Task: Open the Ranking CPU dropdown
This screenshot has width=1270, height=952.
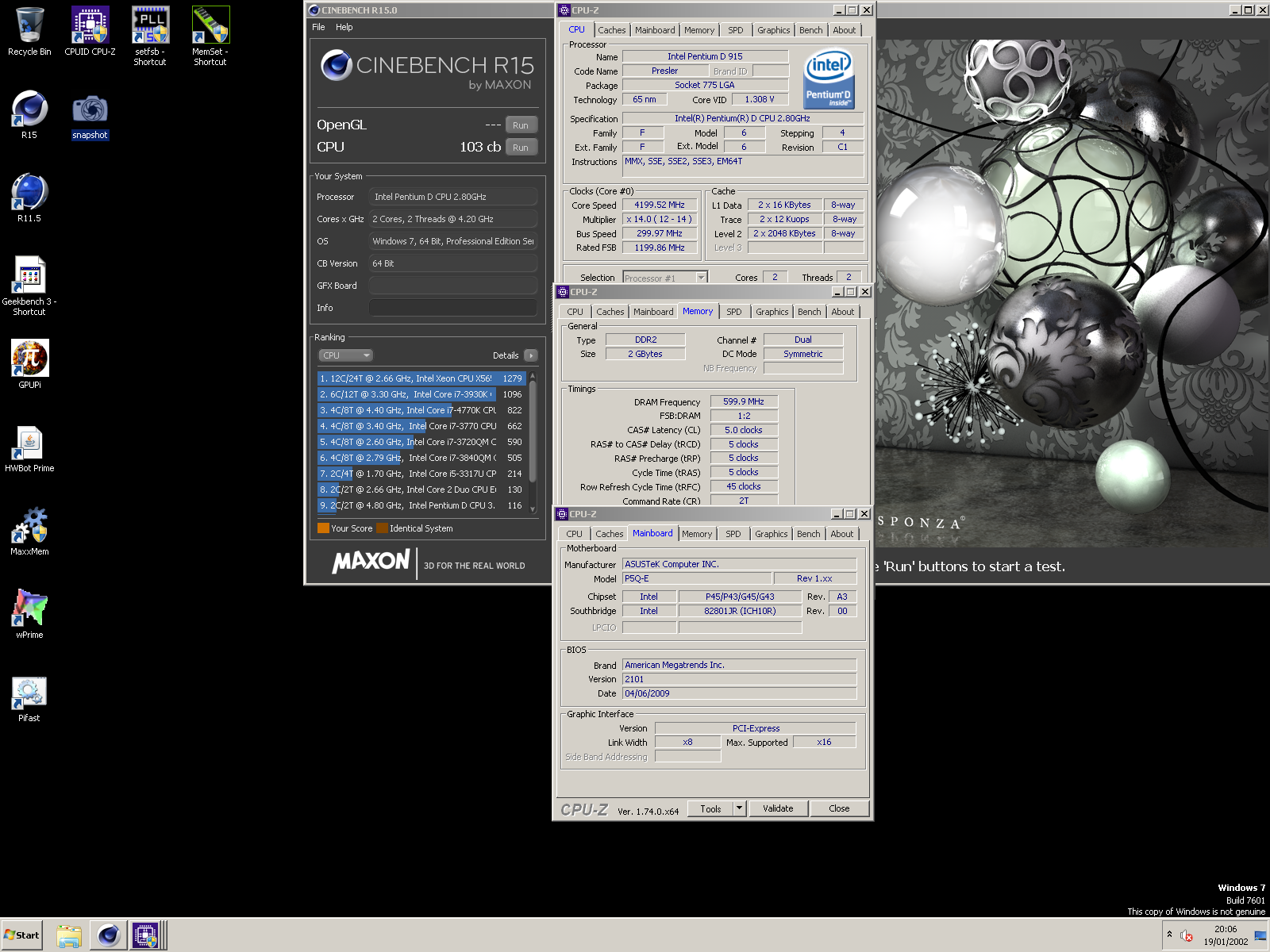Action: coord(346,355)
